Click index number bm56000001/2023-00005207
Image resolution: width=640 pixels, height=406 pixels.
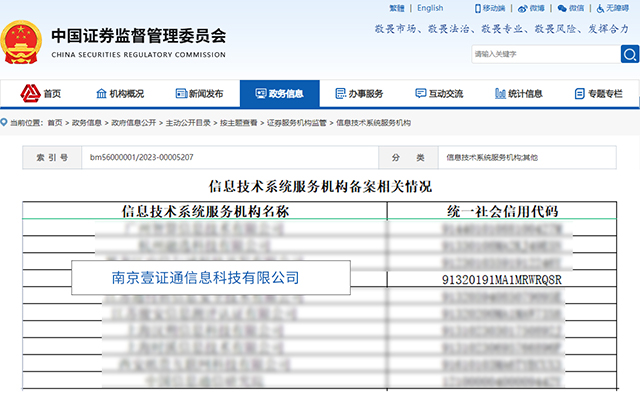click(142, 157)
